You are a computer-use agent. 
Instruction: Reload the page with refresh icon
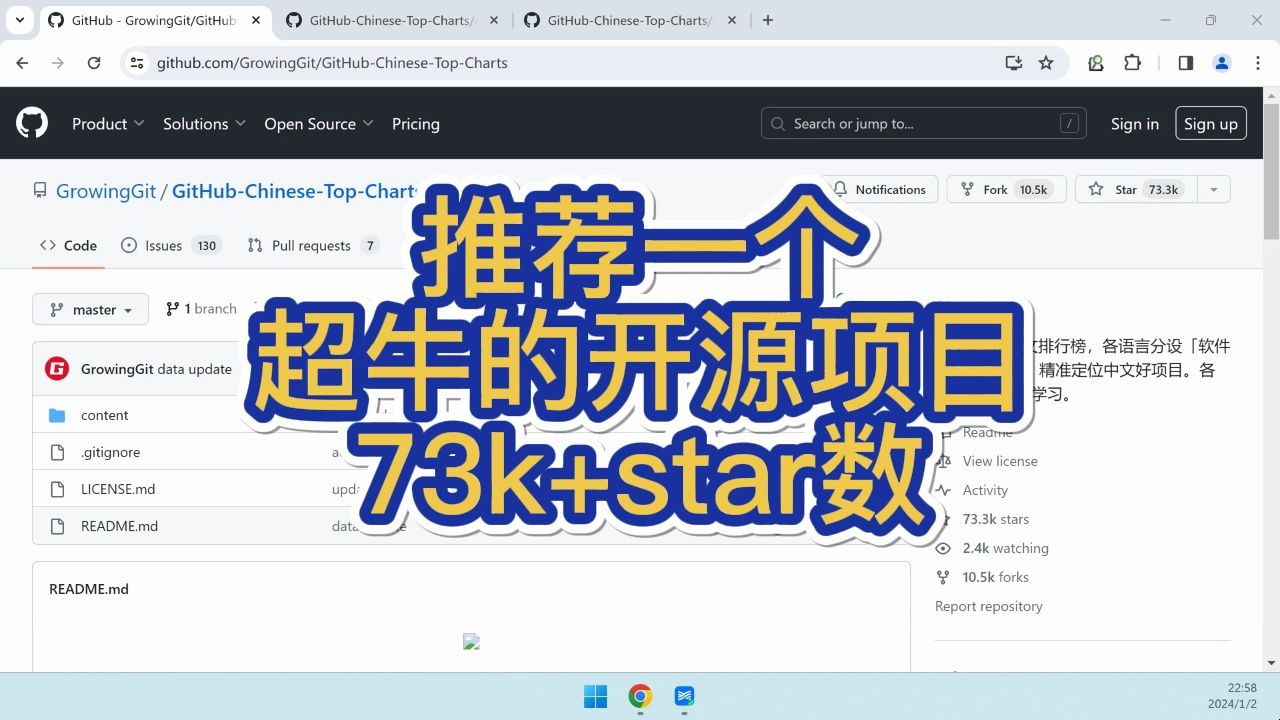pos(94,62)
